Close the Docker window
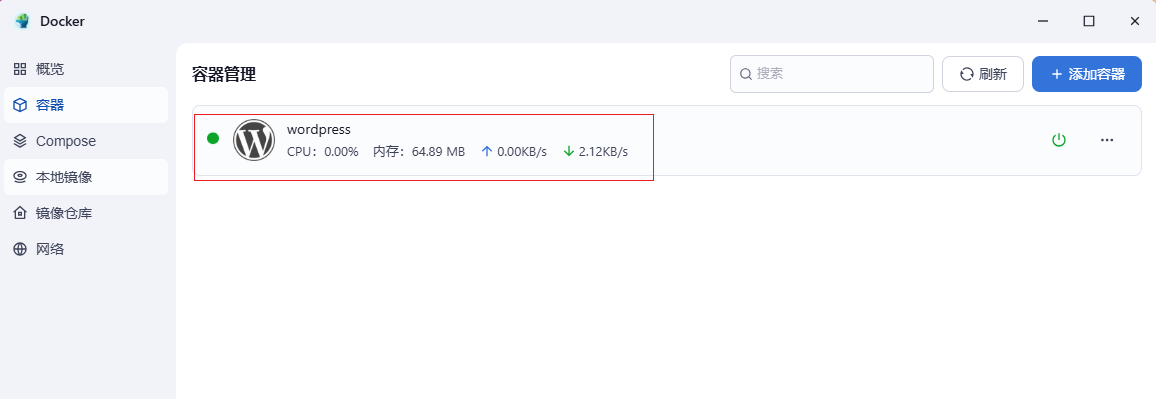1156x399 pixels. click(1135, 21)
